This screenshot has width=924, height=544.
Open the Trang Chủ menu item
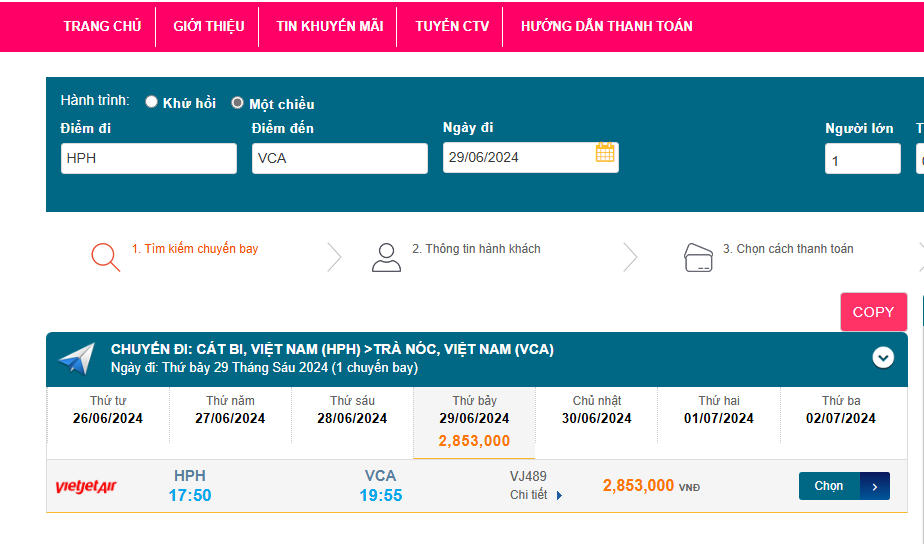[x=102, y=26]
